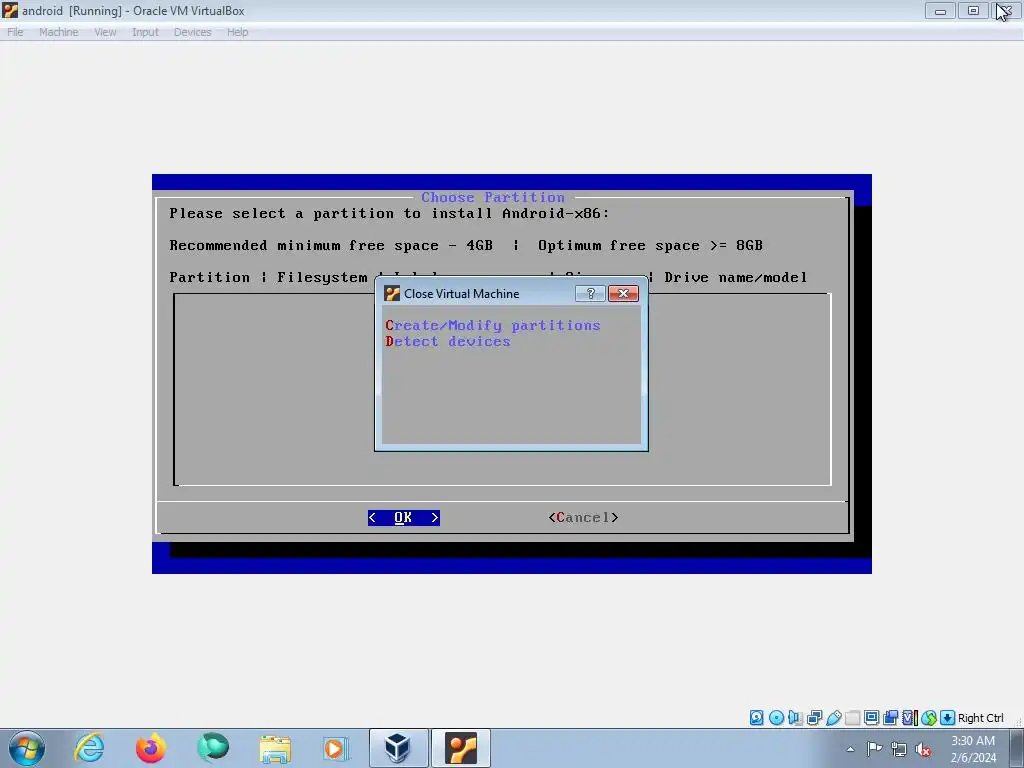This screenshot has height=768, width=1024.
Task: Click the help button in Close Virtual Machine dialog
Action: 590,294
